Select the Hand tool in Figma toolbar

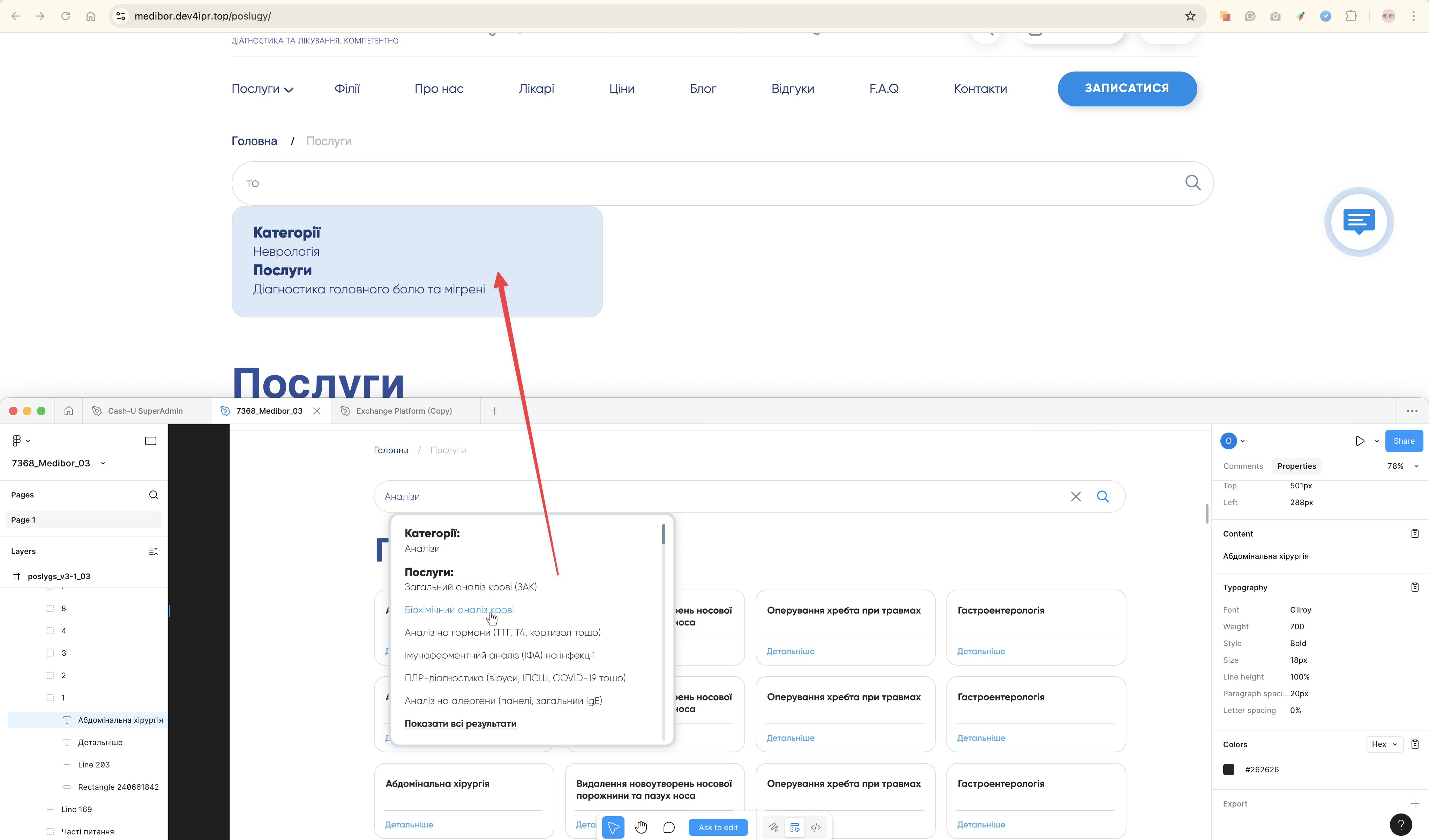(641, 827)
